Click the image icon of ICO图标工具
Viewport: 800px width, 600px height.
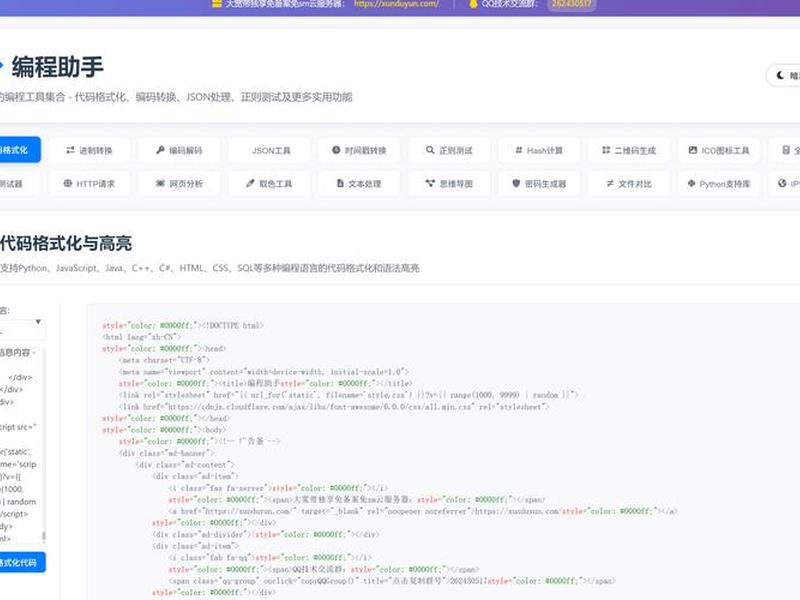[x=693, y=150]
